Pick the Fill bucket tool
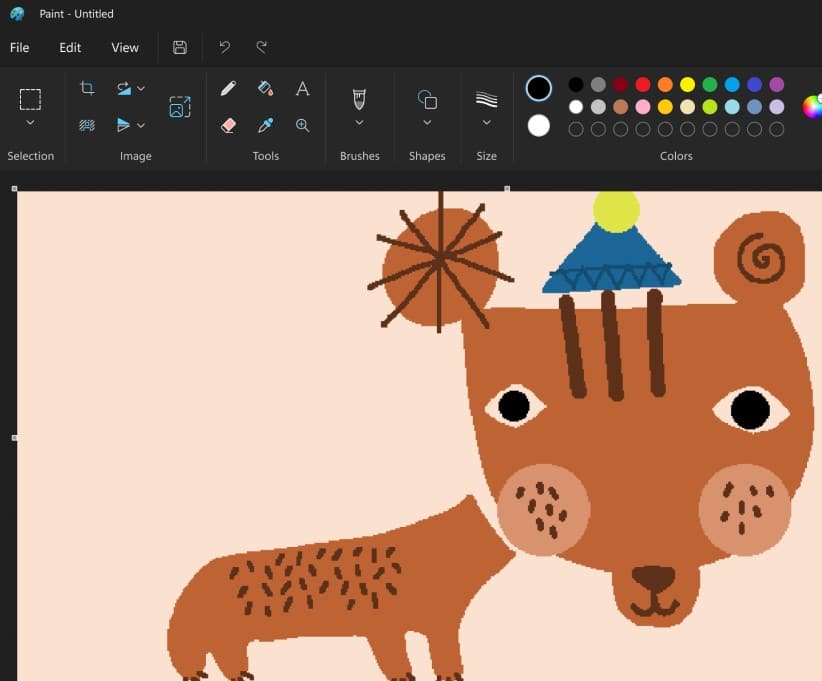This screenshot has height=681, width=822. (x=265, y=89)
